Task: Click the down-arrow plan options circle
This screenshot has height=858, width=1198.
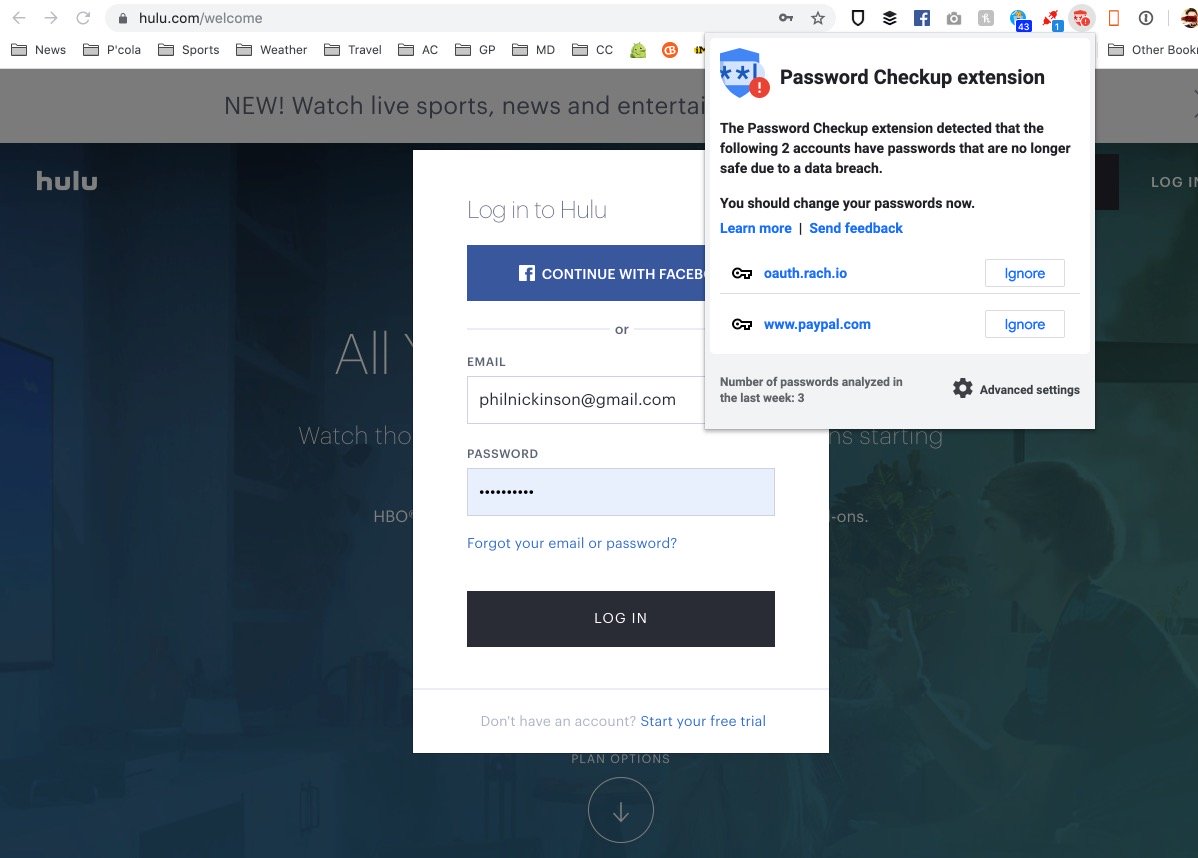Action: click(620, 811)
